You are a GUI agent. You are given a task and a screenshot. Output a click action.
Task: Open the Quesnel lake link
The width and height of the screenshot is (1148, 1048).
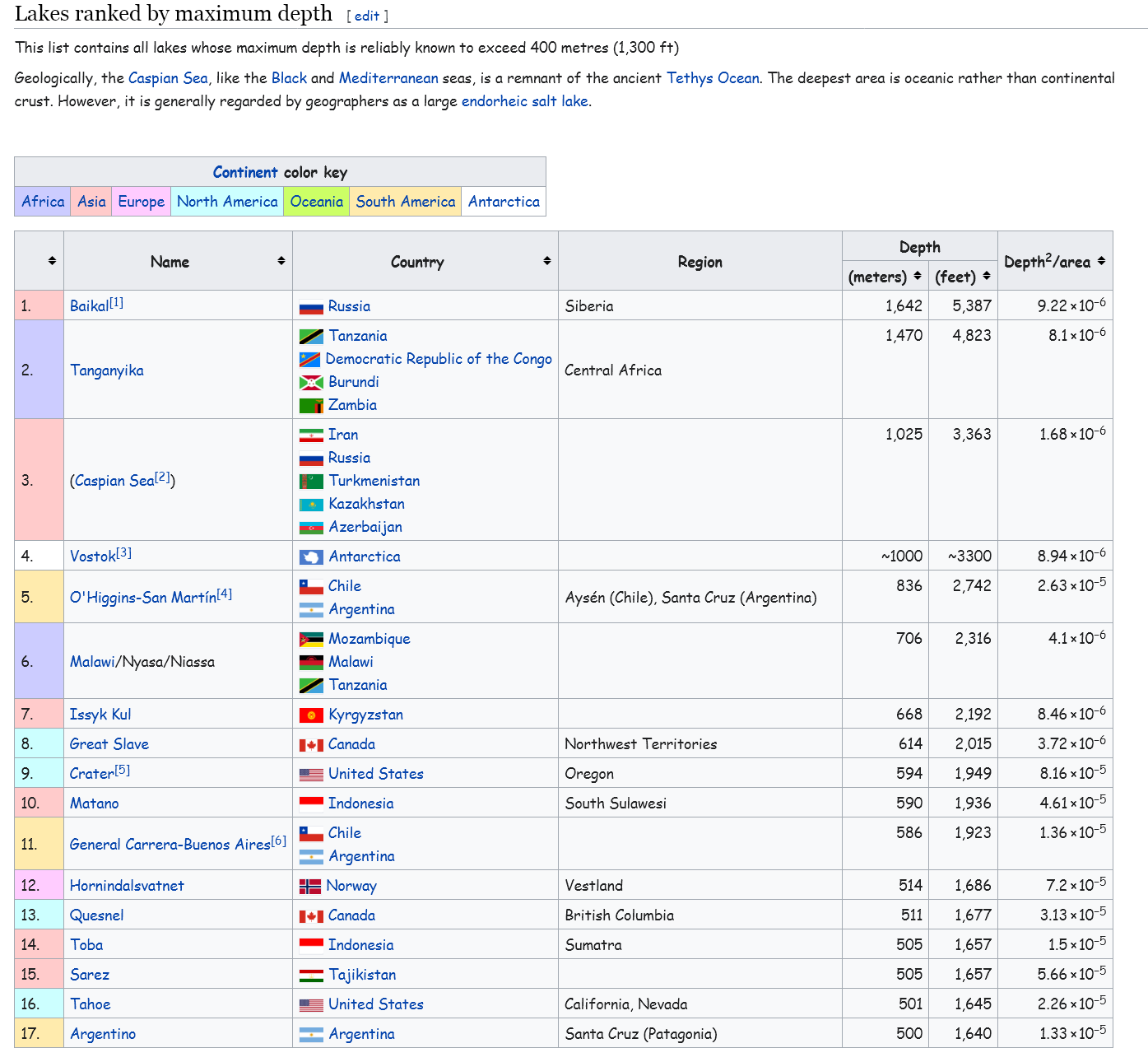(96, 915)
